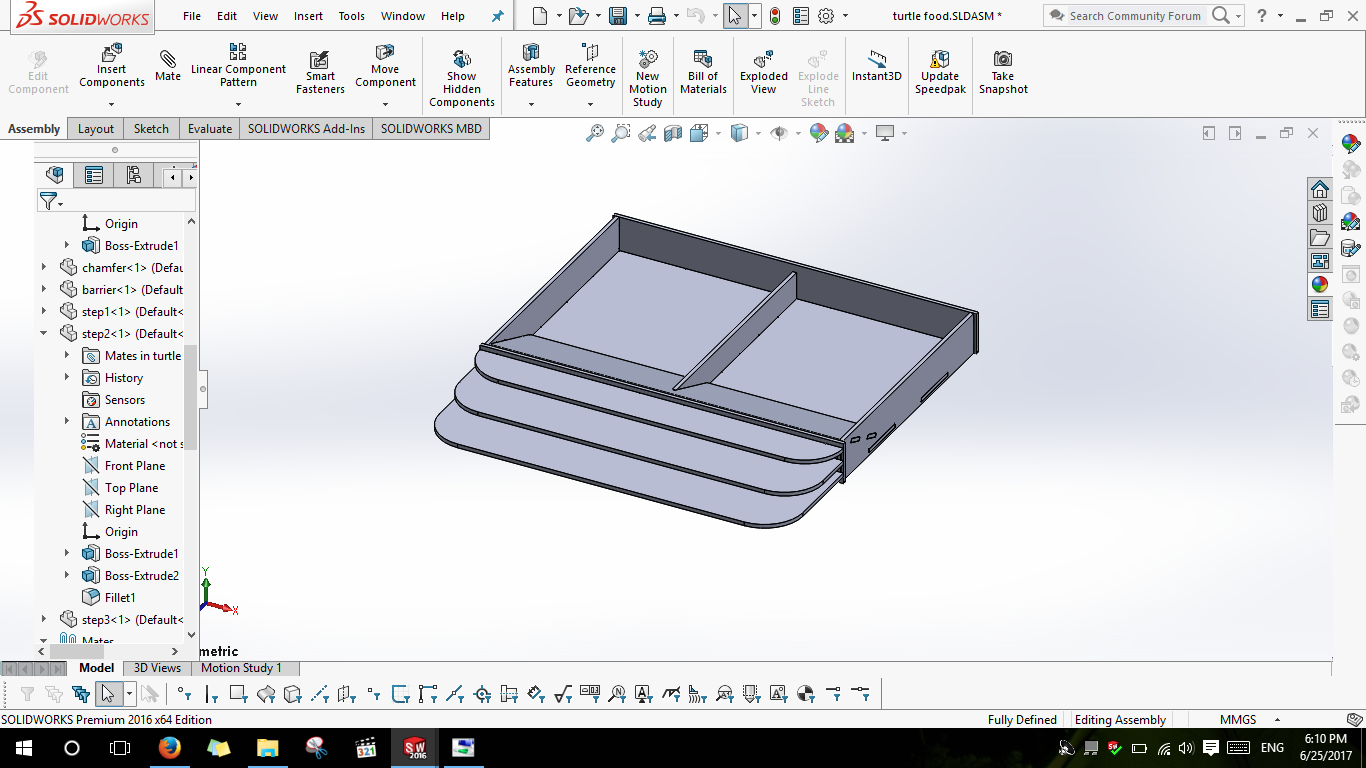Viewport: 1366px width, 768px height.
Task: Toggle the Select cursor tool in top toolbar
Action: pyautogui.click(x=735, y=16)
